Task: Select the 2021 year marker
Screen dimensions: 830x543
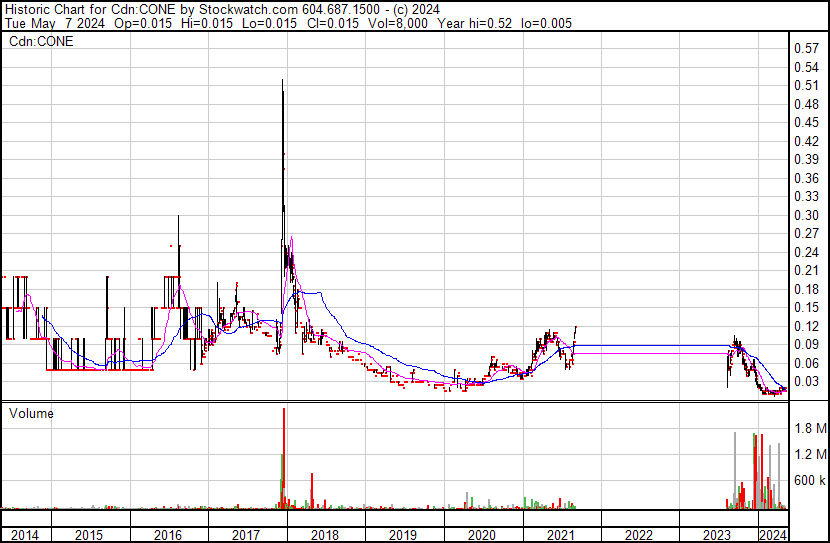Action: (x=561, y=535)
